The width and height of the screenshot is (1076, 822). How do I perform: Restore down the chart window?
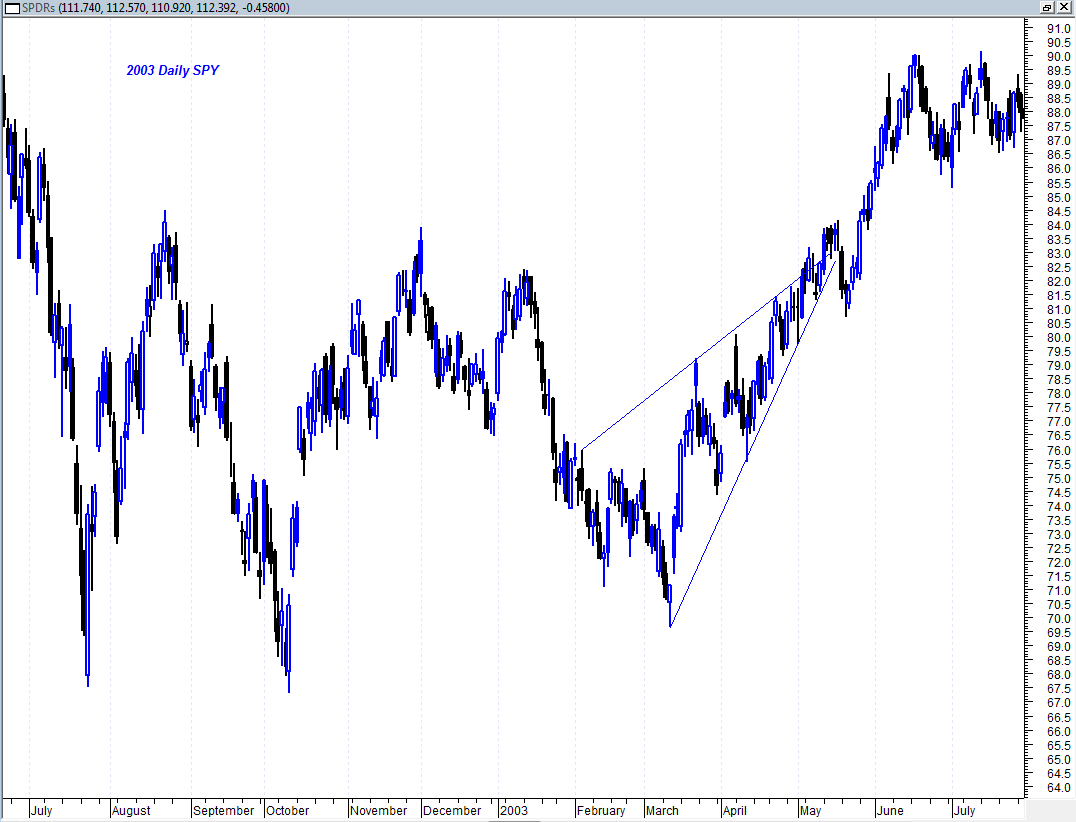[x=1046, y=7]
